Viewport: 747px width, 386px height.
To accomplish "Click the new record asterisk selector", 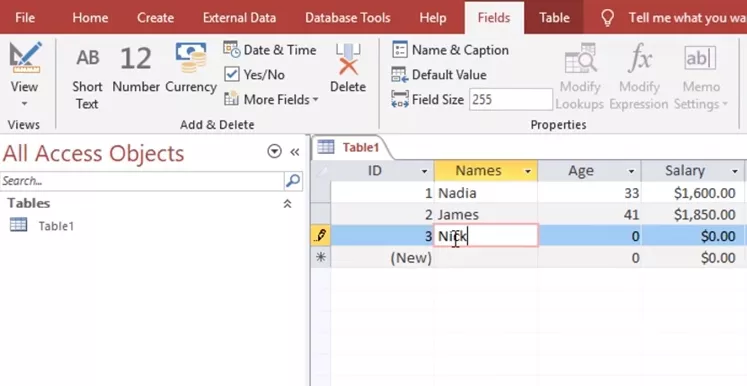I will (x=321, y=257).
